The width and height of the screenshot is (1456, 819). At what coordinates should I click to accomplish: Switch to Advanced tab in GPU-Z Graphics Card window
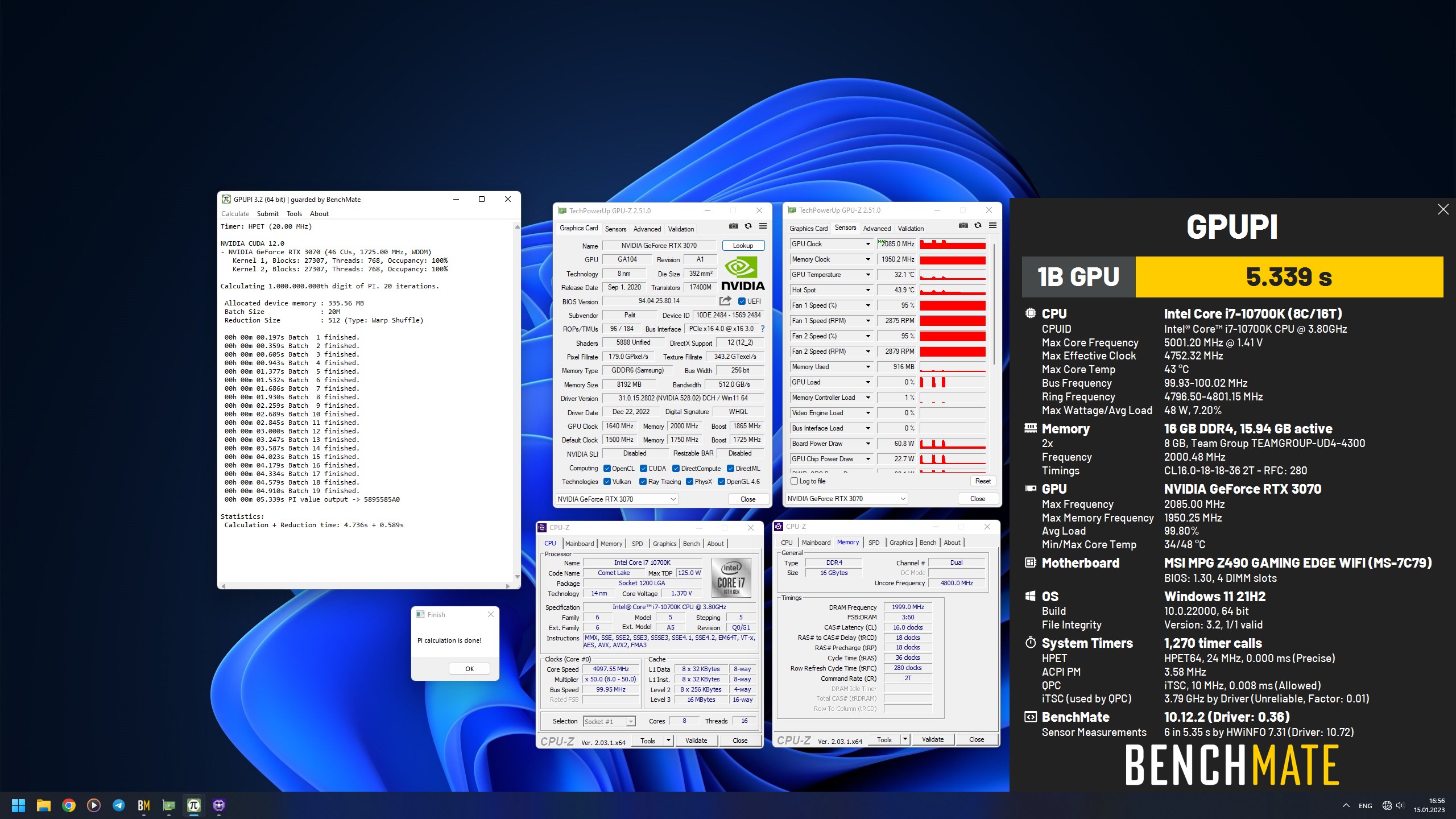647,229
